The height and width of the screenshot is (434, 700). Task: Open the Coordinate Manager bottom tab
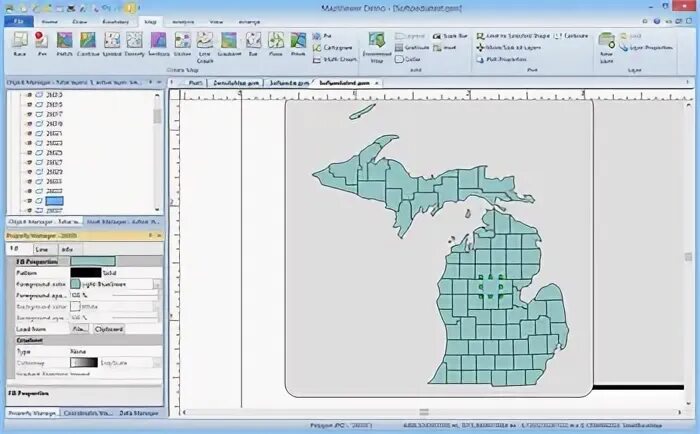tap(88, 413)
